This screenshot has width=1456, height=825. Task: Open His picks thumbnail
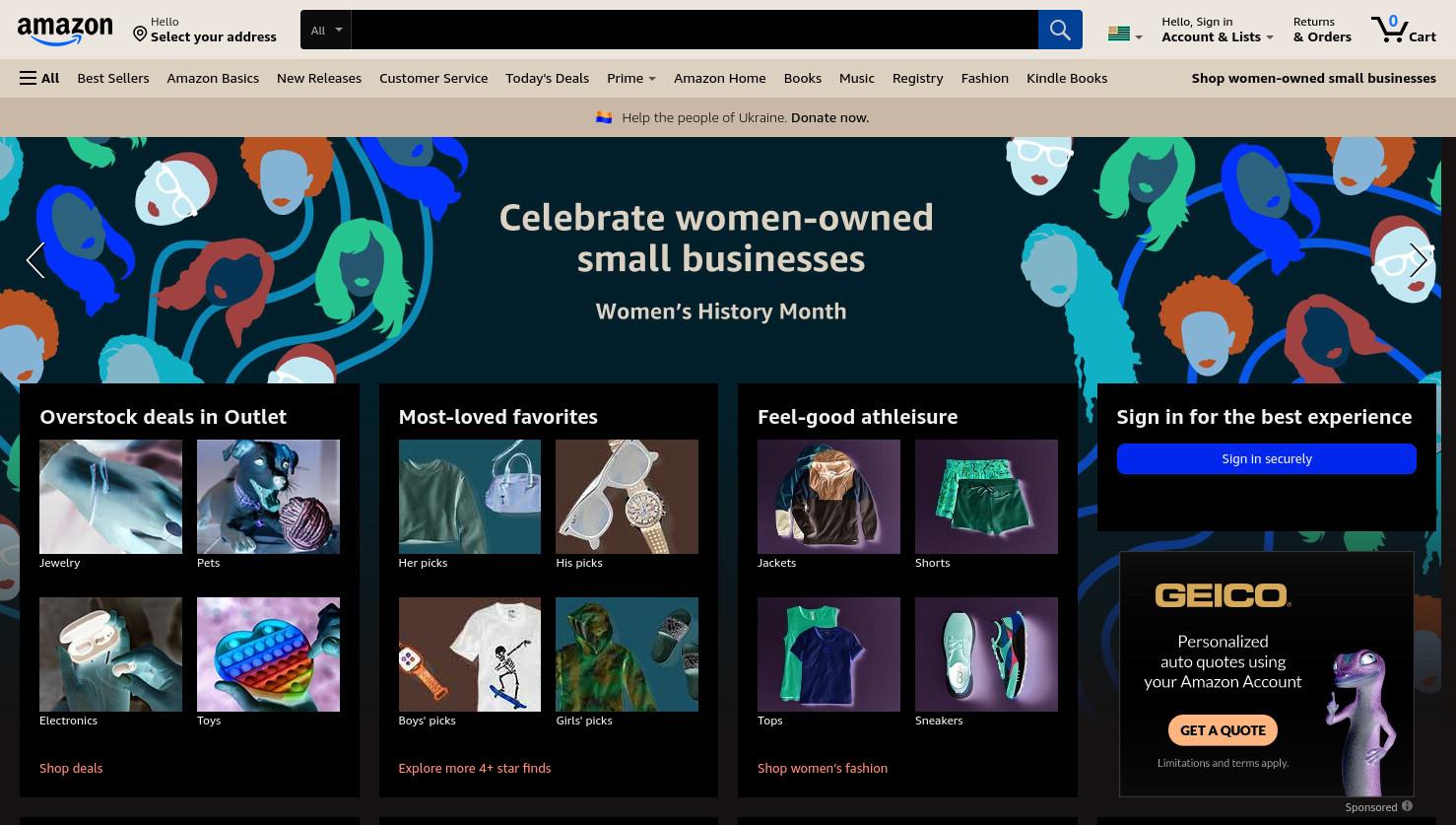pos(627,497)
